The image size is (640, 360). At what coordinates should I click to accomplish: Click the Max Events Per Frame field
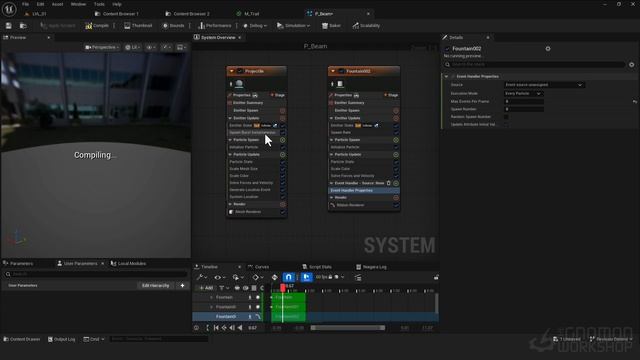(524, 101)
